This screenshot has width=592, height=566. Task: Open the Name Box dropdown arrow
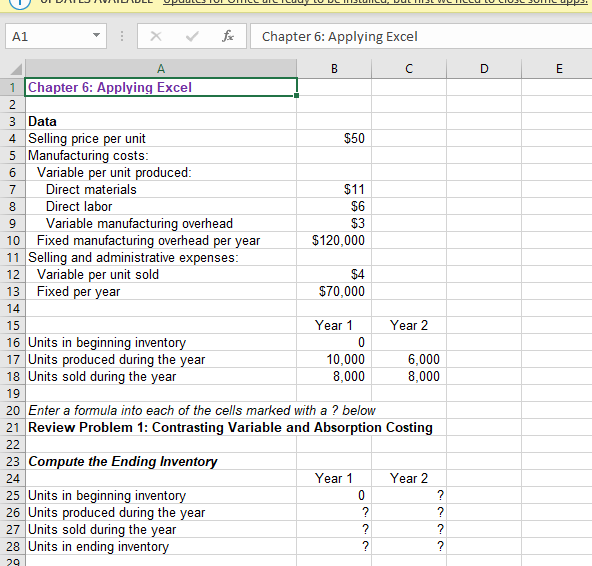[x=96, y=35]
